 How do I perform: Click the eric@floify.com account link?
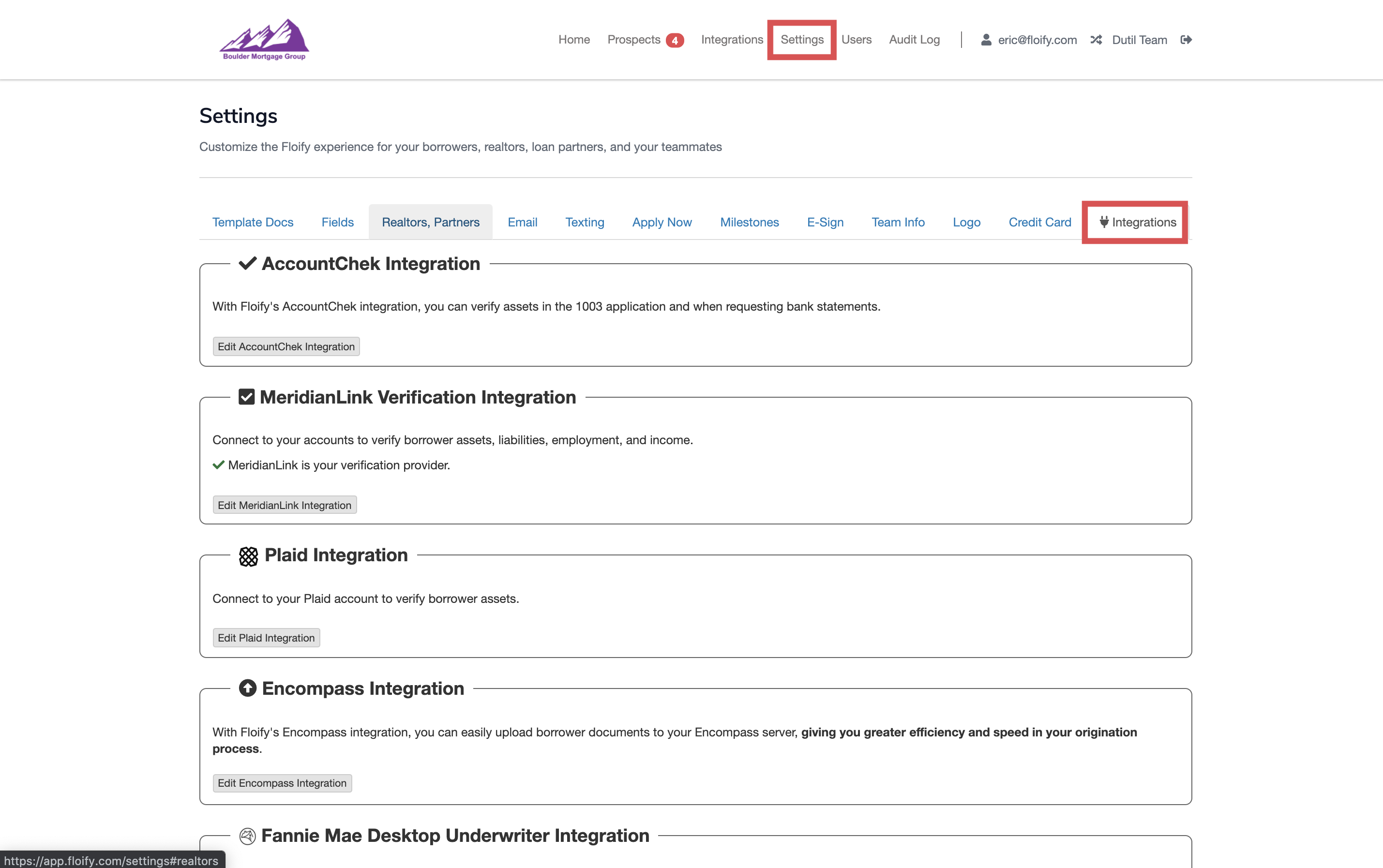1037,40
